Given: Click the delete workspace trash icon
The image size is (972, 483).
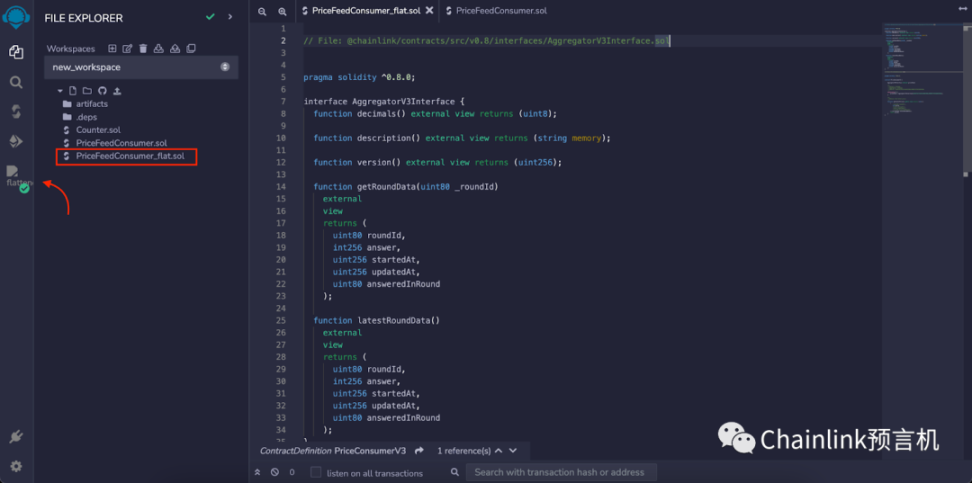Looking at the screenshot, I should tap(143, 48).
